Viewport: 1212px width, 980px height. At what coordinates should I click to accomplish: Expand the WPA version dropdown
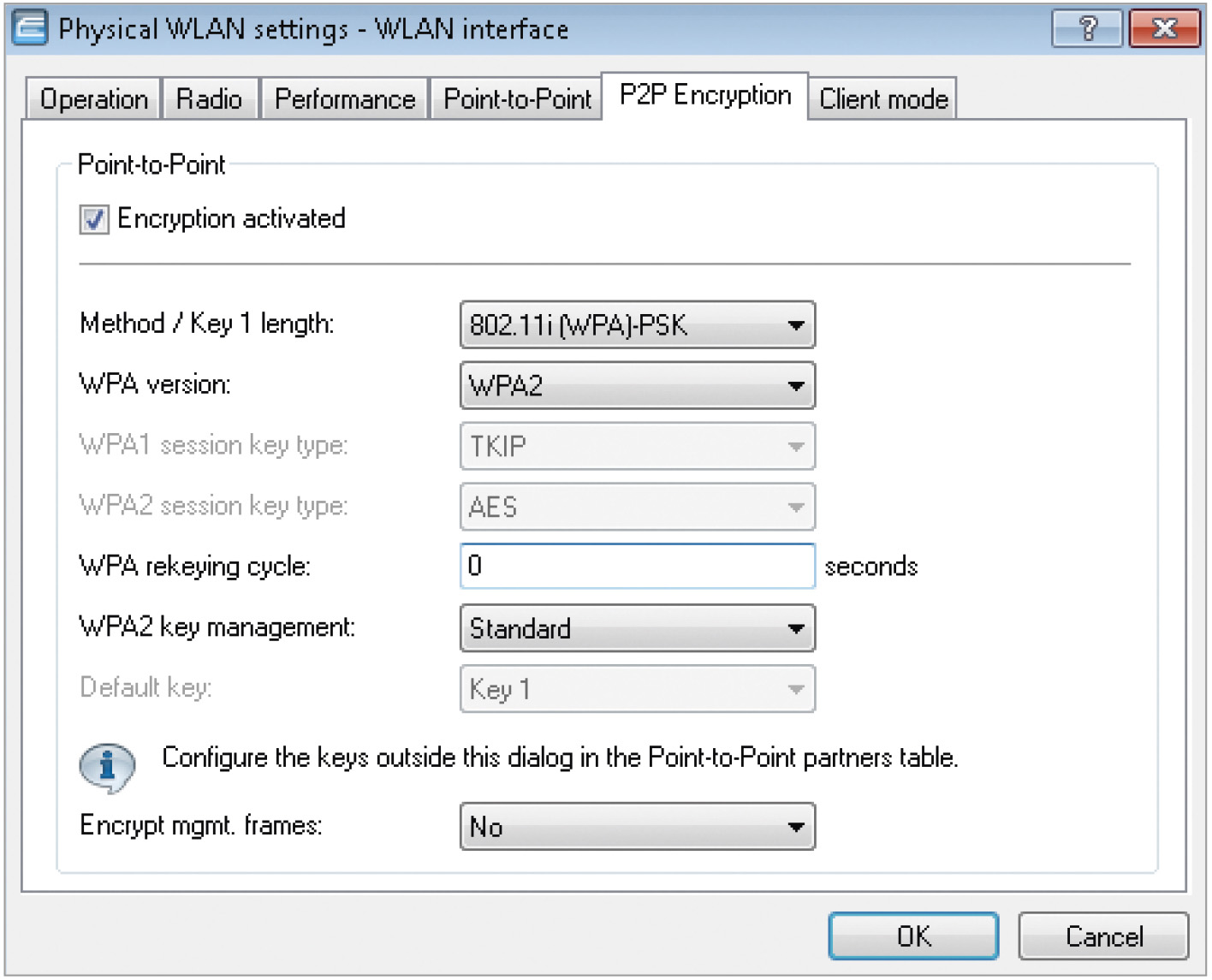point(638,386)
